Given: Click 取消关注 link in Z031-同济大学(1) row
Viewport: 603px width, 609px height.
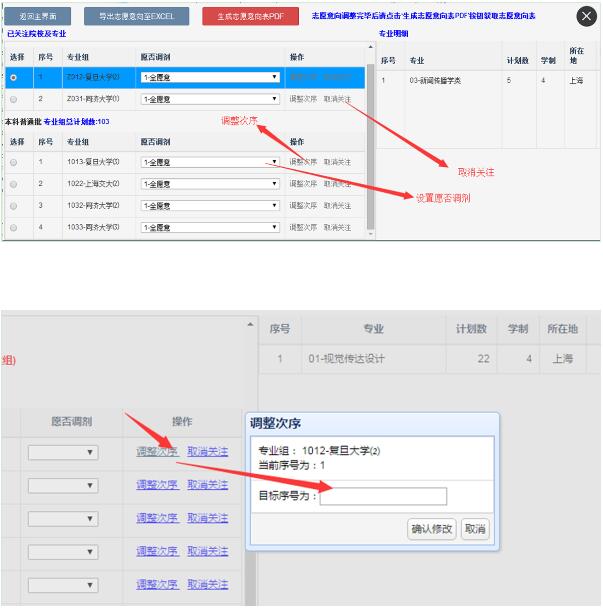Looking at the screenshot, I should pos(337,99).
